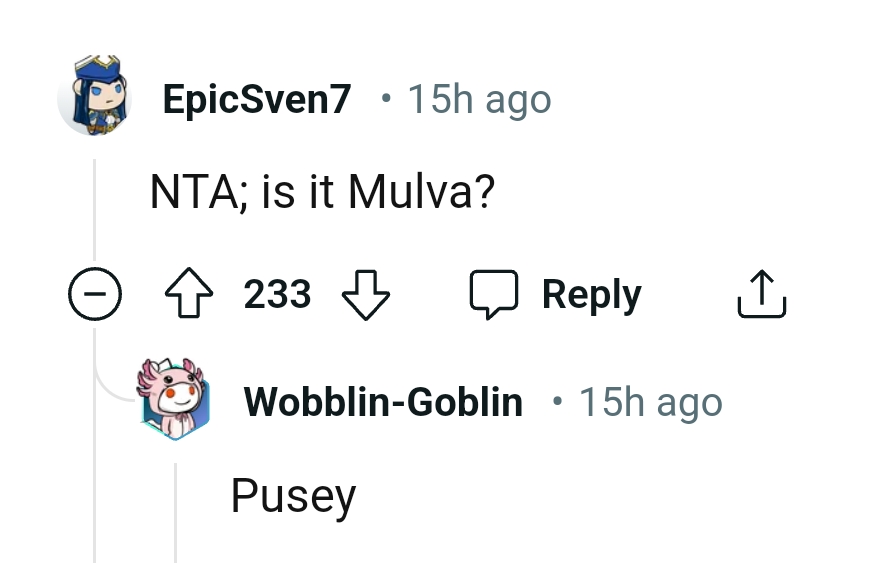Screen dimensions: 869x563
Task: Visit the Wobblin-Goblin username link
Action: [x=383, y=402]
